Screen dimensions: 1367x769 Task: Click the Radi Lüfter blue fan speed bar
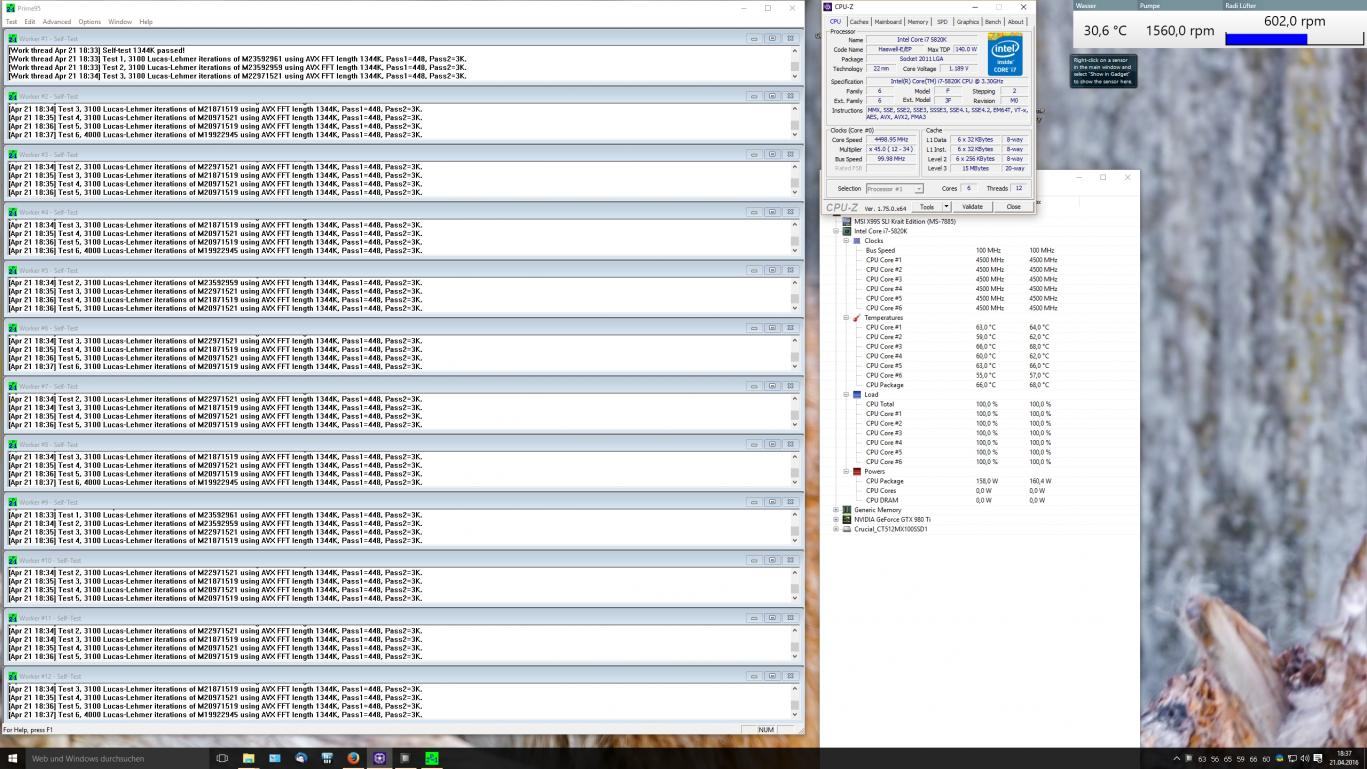[1266, 39]
